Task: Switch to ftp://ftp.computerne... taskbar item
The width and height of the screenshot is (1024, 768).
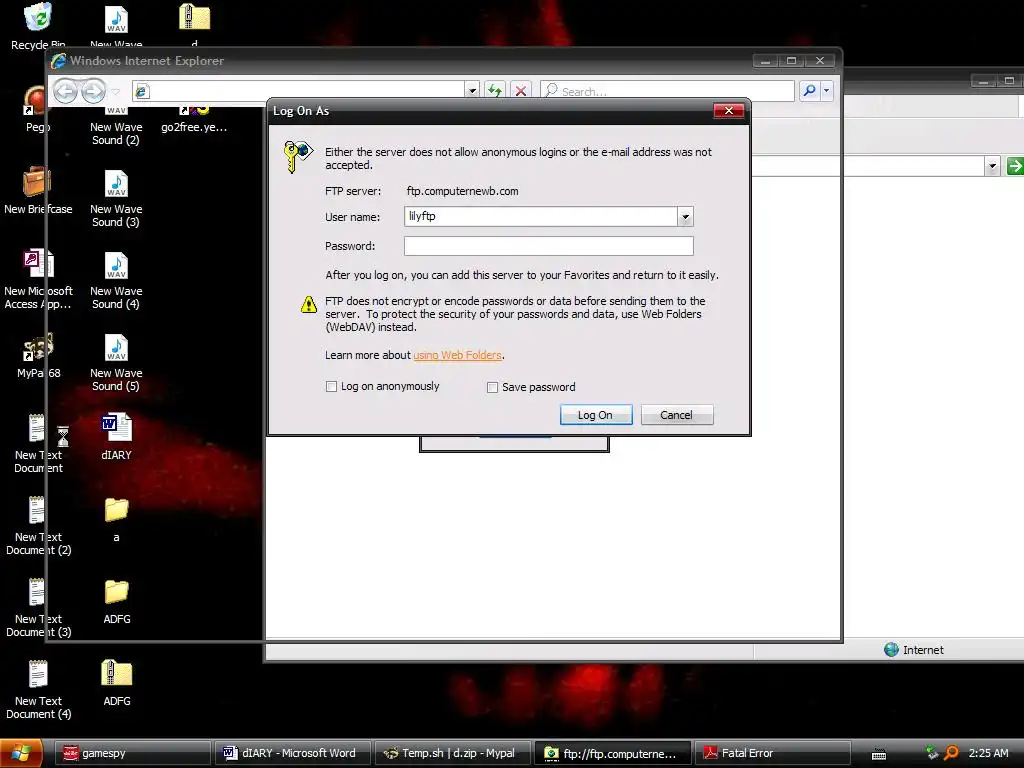Action: 613,753
